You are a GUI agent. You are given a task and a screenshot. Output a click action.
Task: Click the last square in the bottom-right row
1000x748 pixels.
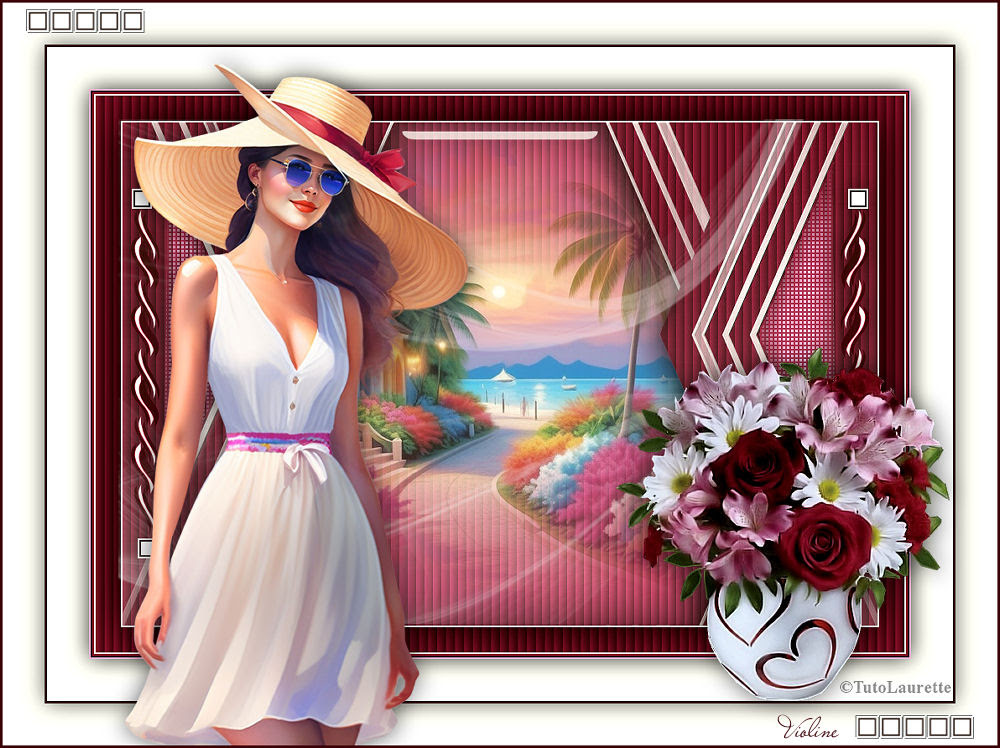(x=962, y=727)
